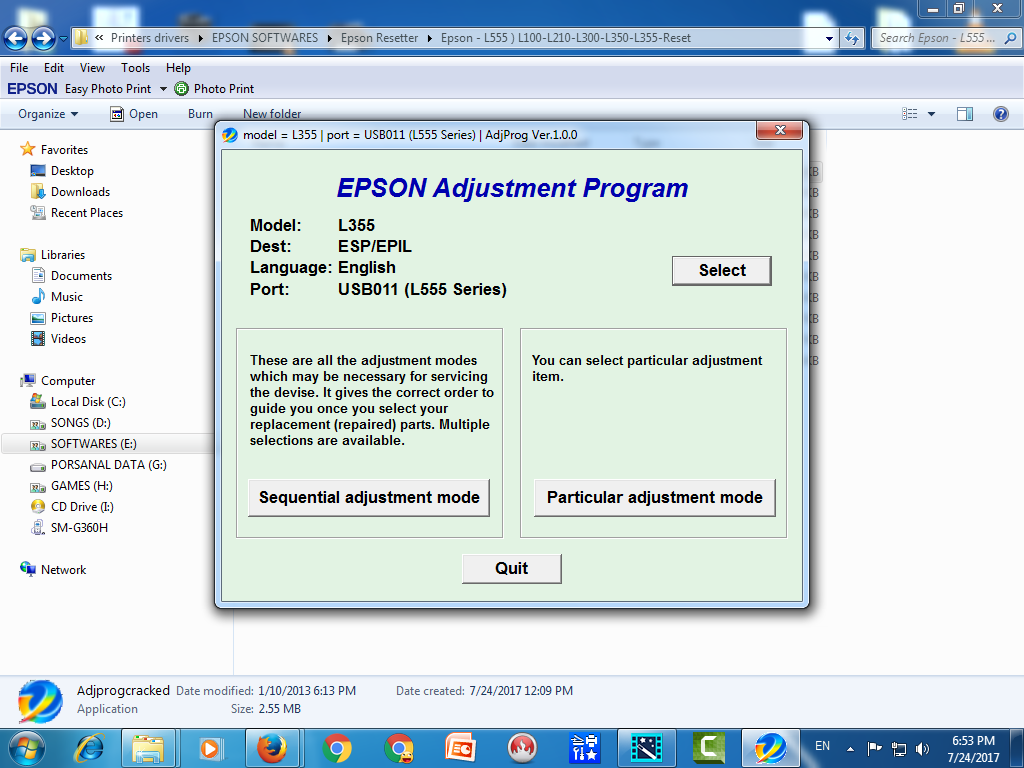Open the Pictures library
This screenshot has height=768, width=1024.
point(72,317)
